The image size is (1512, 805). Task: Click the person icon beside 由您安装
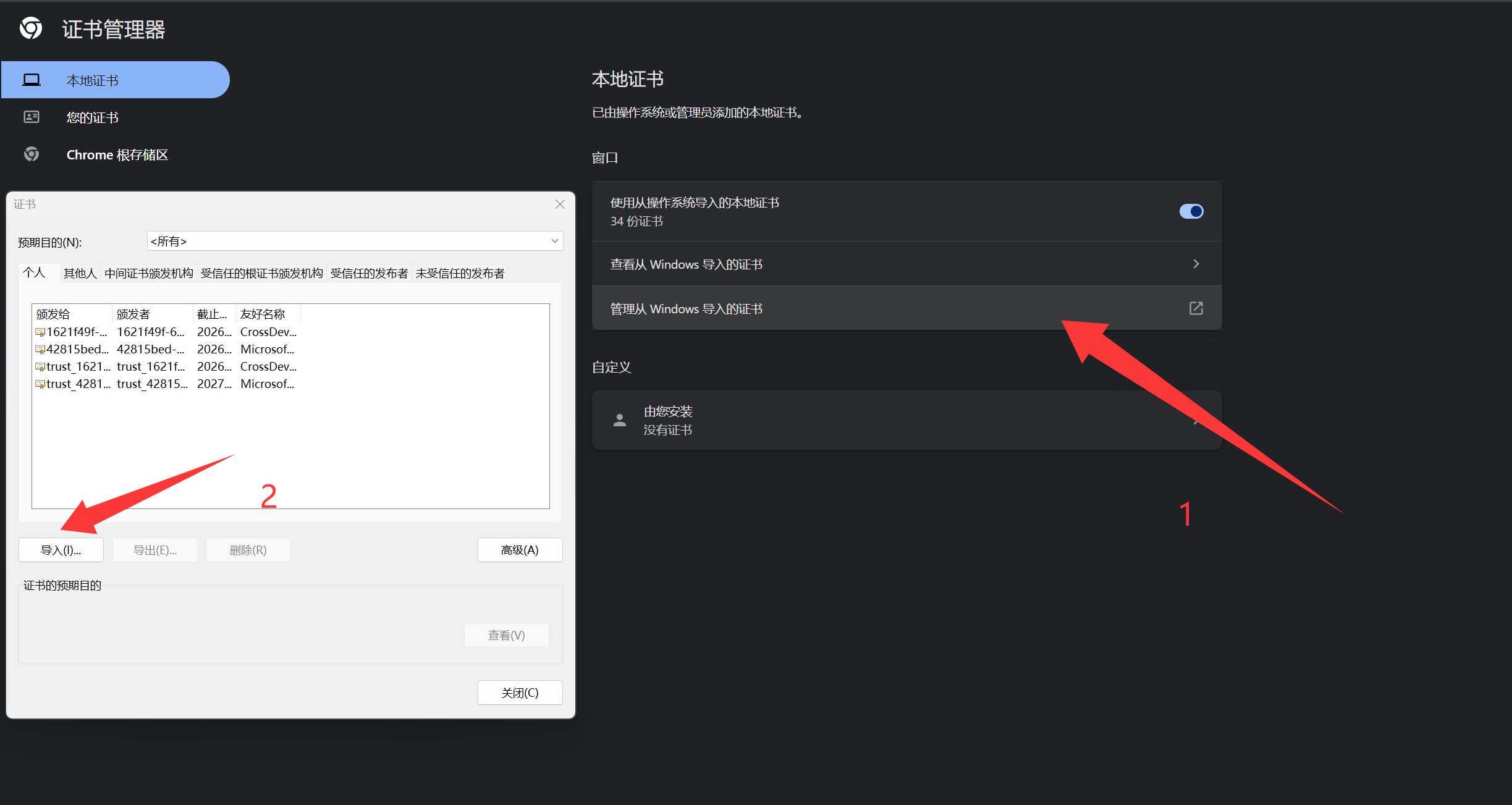point(620,420)
